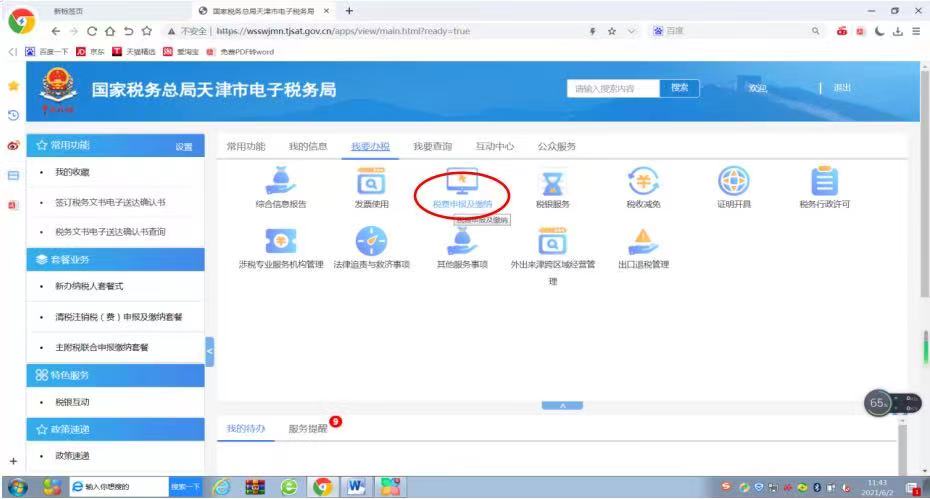Viewport: 930px width, 499px height.
Task: Switch to 常用功能 tab
Action: tap(246, 147)
